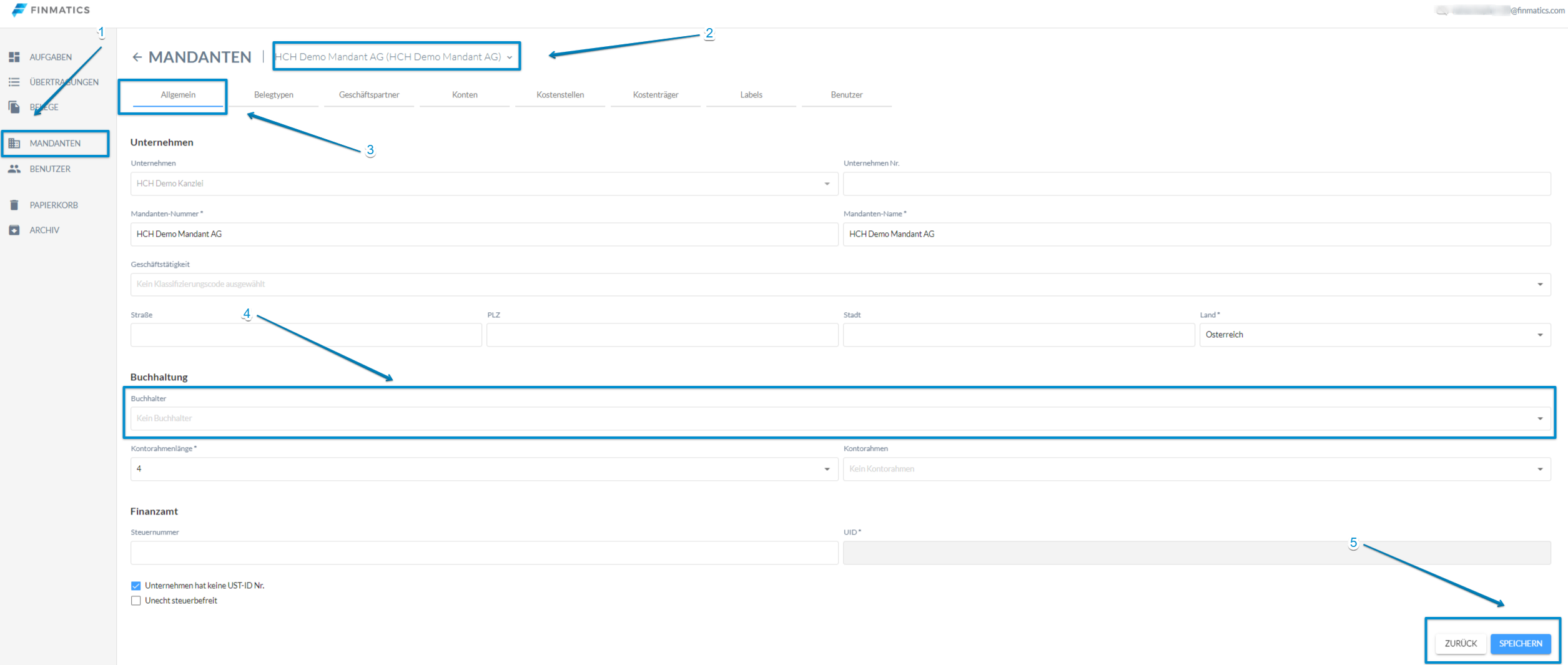This screenshot has height=665, width=1568.
Task: Enable the 'Unecht steuerbefreit' checkbox
Action: [136, 601]
